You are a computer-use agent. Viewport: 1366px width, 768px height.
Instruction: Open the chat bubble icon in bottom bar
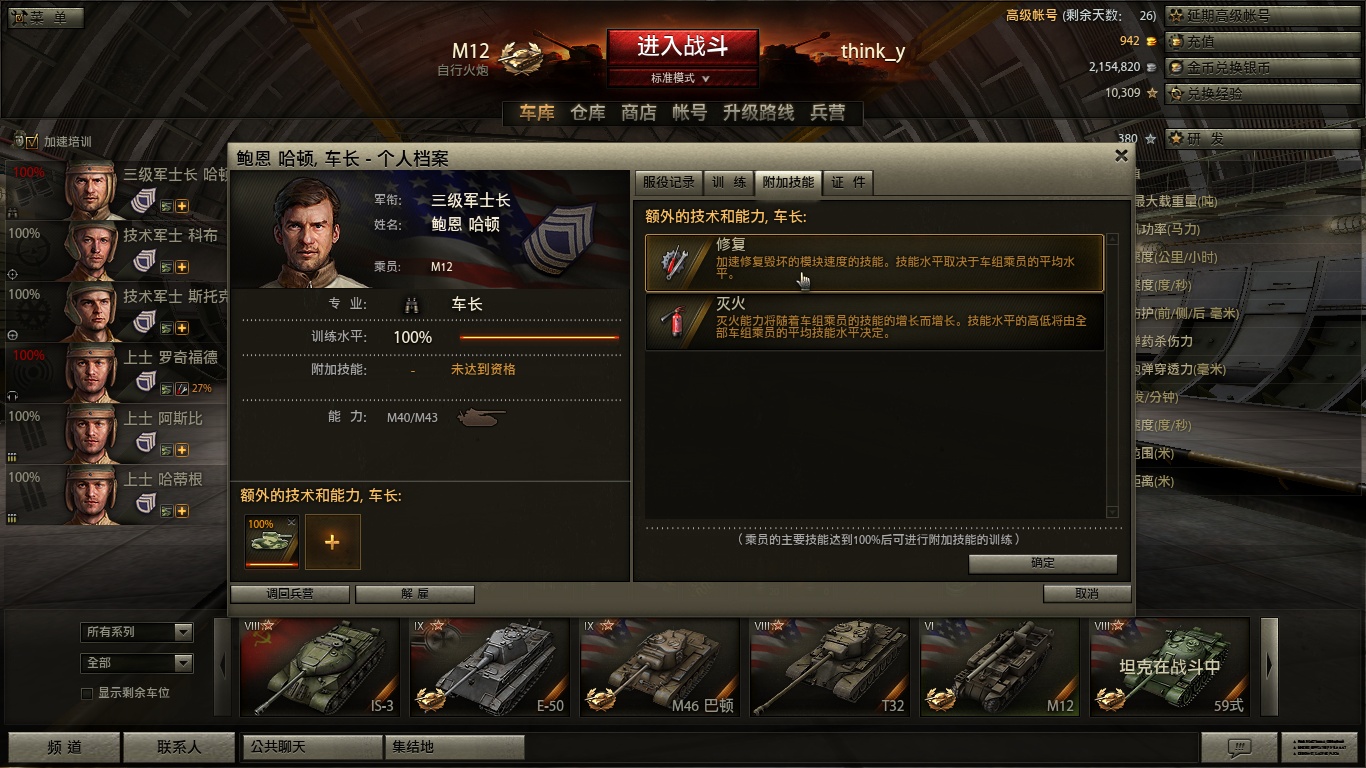(x=1239, y=747)
